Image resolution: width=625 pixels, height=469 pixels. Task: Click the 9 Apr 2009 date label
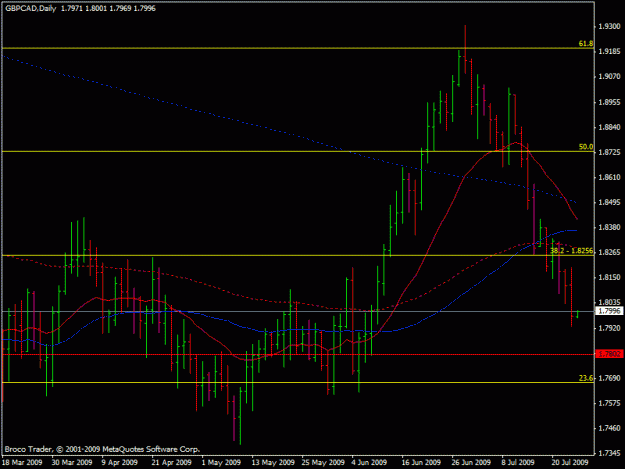click(x=120, y=462)
